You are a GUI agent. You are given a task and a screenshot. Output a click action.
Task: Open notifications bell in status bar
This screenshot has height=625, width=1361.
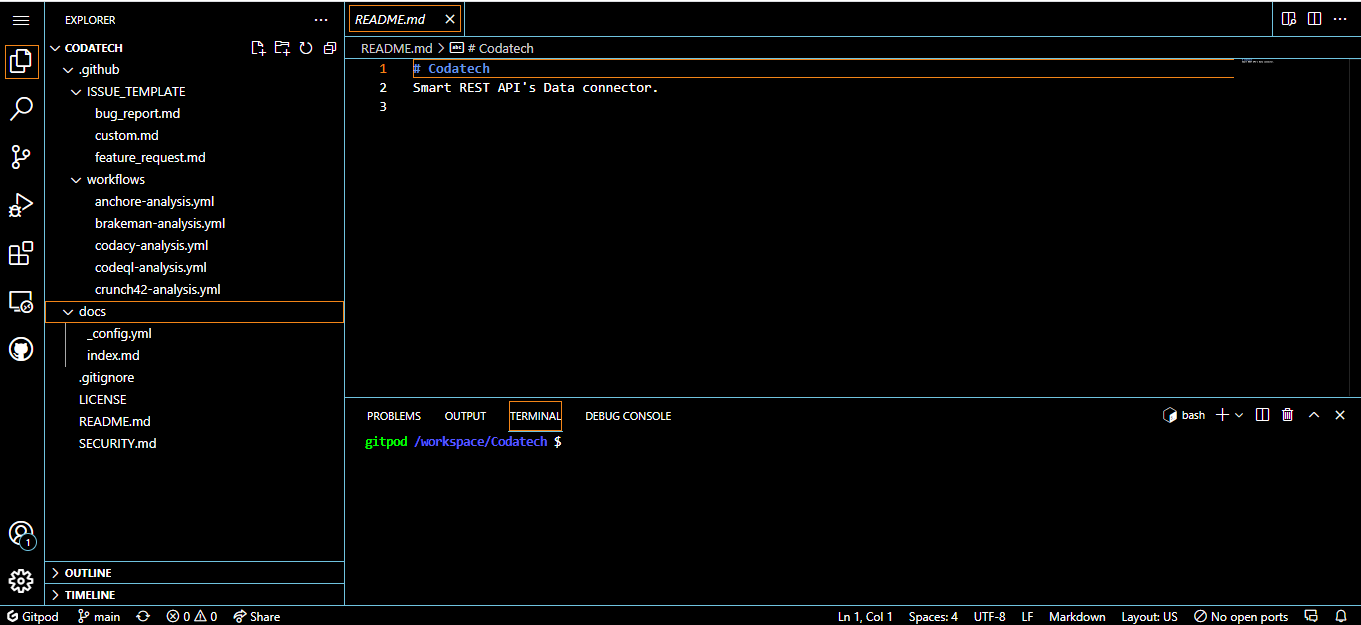(1342, 616)
